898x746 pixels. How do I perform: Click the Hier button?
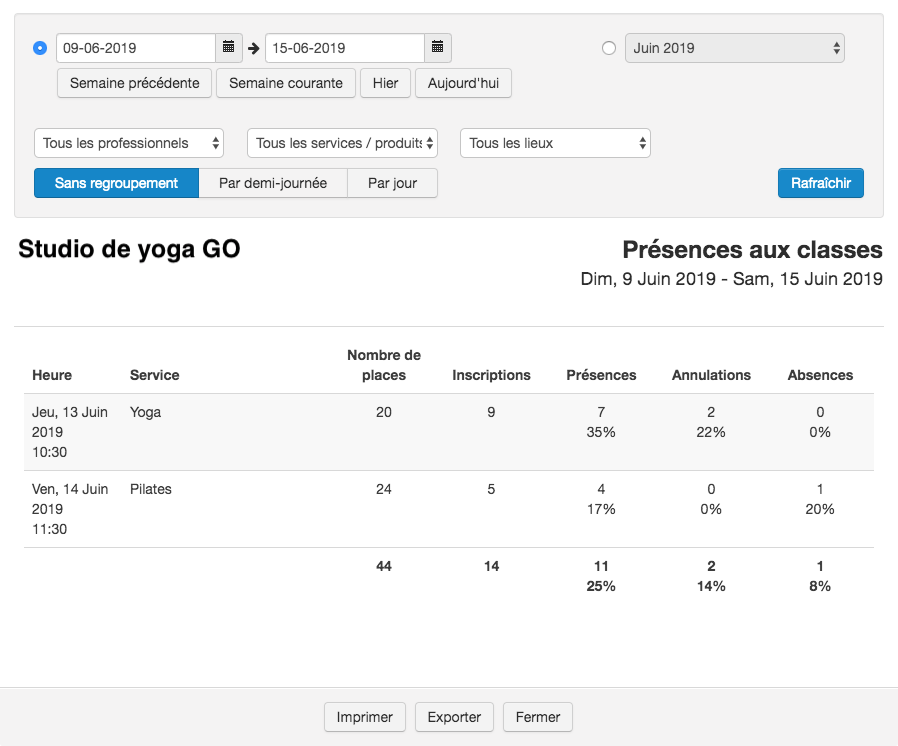click(385, 84)
